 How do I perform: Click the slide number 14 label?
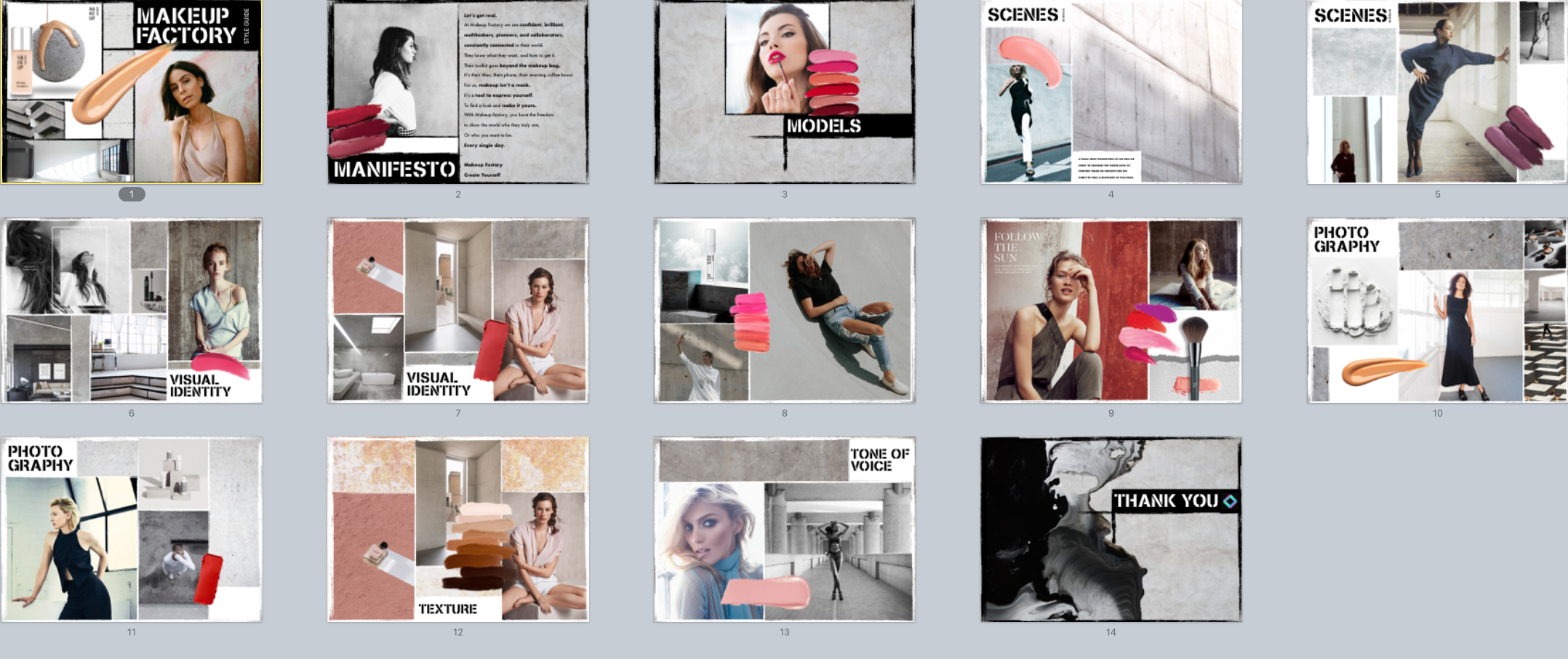pyautogui.click(x=1111, y=632)
